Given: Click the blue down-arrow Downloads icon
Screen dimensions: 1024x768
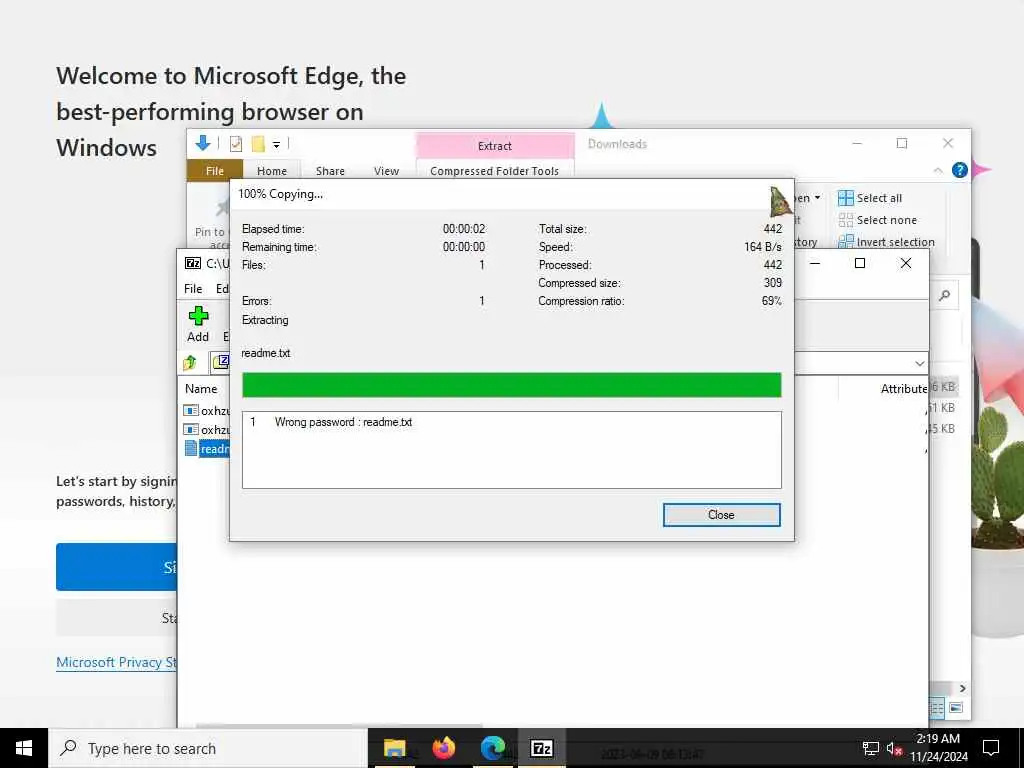Looking at the screenshot, I should [x=203, y=143].
